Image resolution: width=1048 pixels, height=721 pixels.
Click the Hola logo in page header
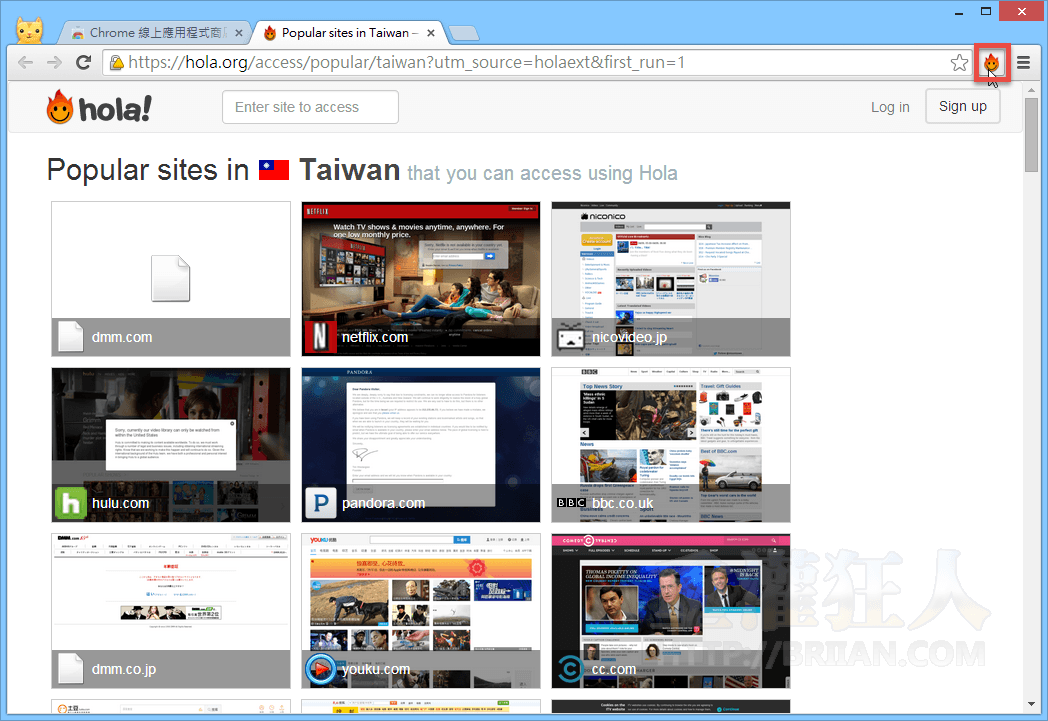pyautogui.click(x=99, y=107)
